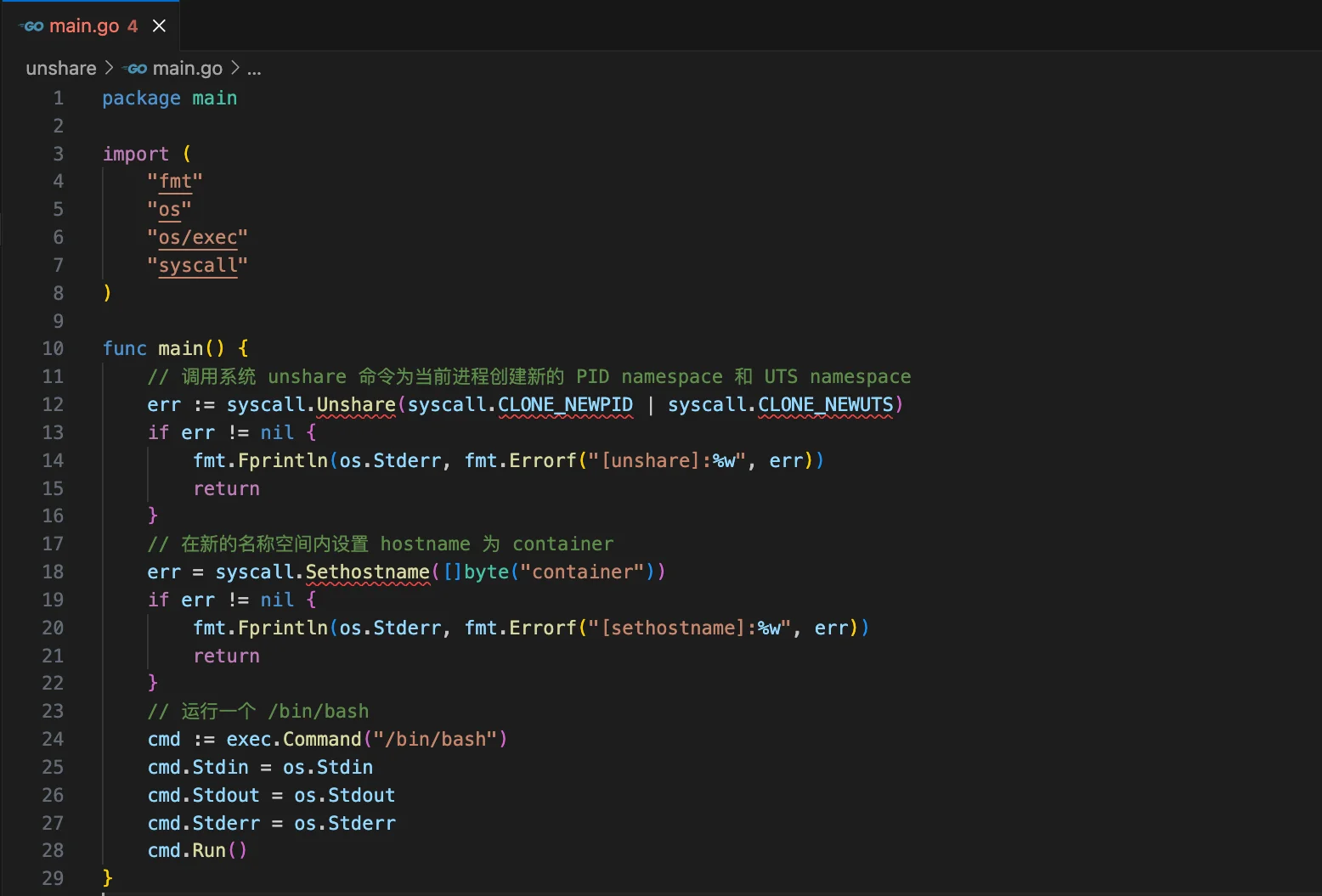Click the Sethostname underlined error on line 18
This screenshot has width=1322, height=896.
367,572
